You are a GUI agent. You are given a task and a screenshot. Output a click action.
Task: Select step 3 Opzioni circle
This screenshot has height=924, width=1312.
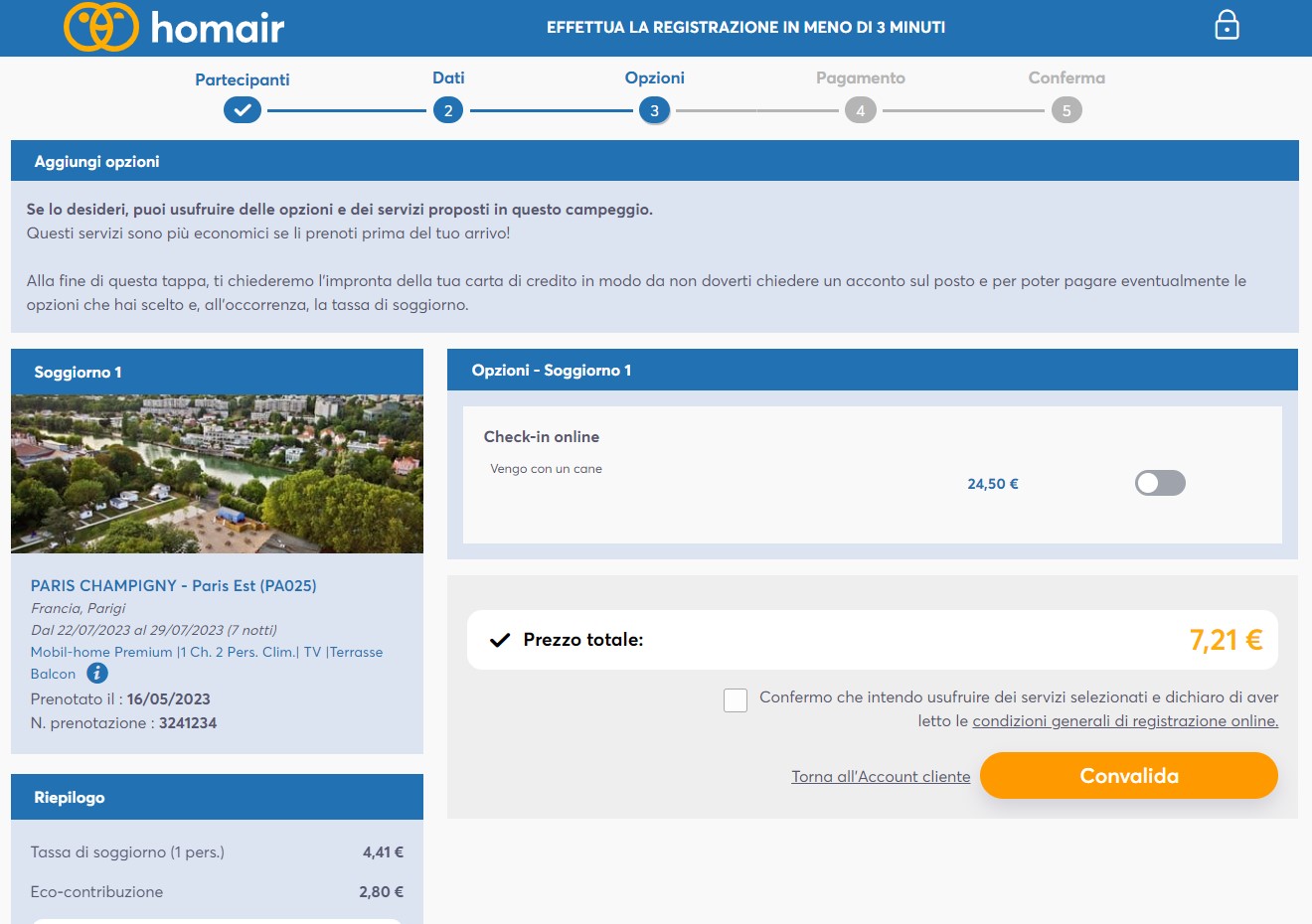(654, 110)
